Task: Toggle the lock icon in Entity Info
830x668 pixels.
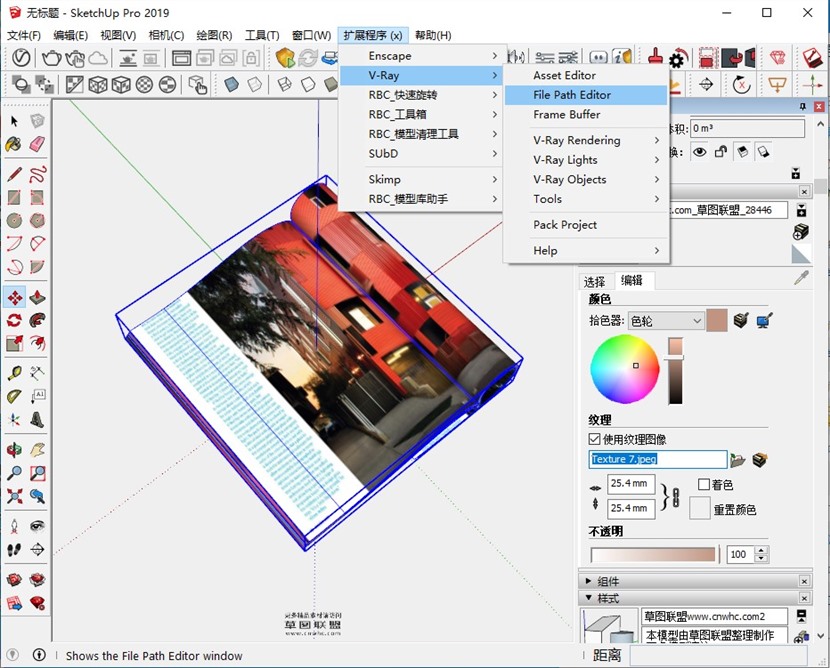Action: 720,152
